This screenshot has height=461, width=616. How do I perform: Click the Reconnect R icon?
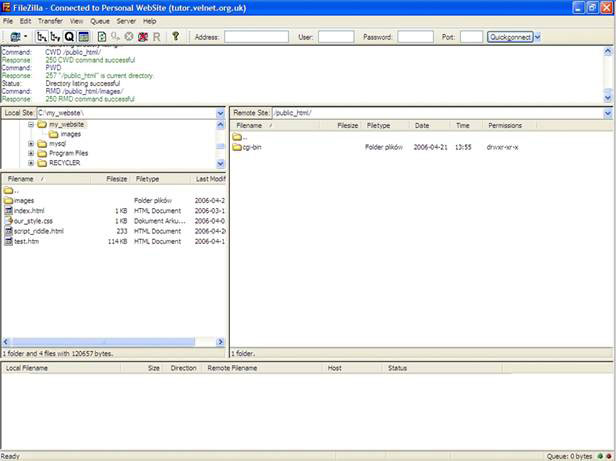coord(156,37)
